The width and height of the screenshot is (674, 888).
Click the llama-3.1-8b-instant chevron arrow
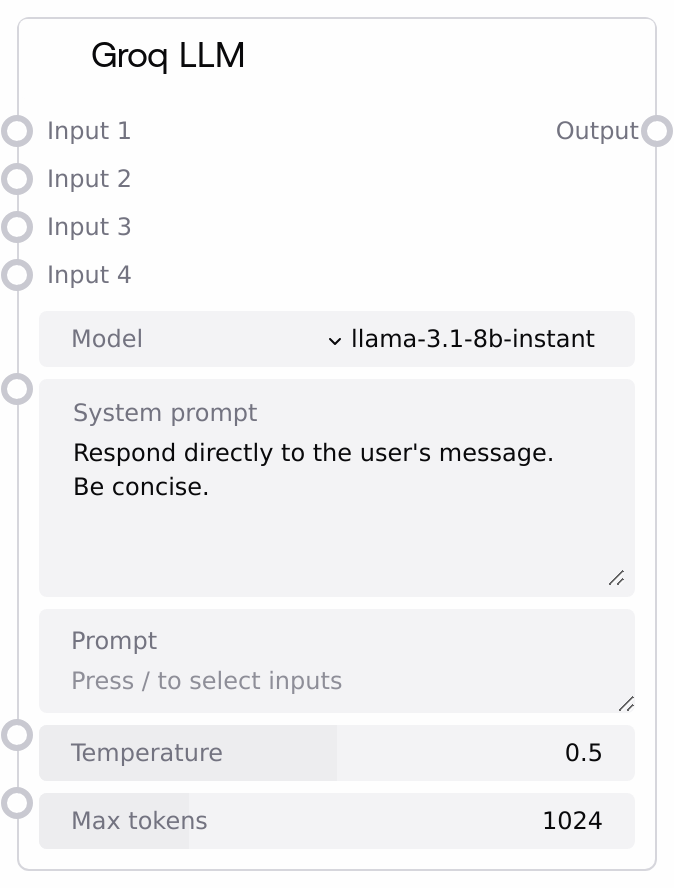(335, 341)
